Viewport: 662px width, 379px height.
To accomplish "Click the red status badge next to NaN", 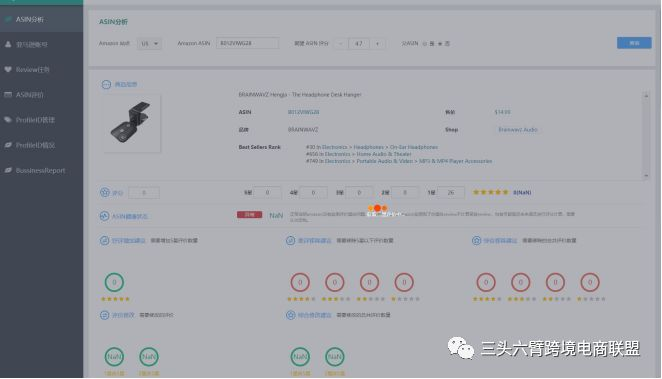I will (250, 214).
